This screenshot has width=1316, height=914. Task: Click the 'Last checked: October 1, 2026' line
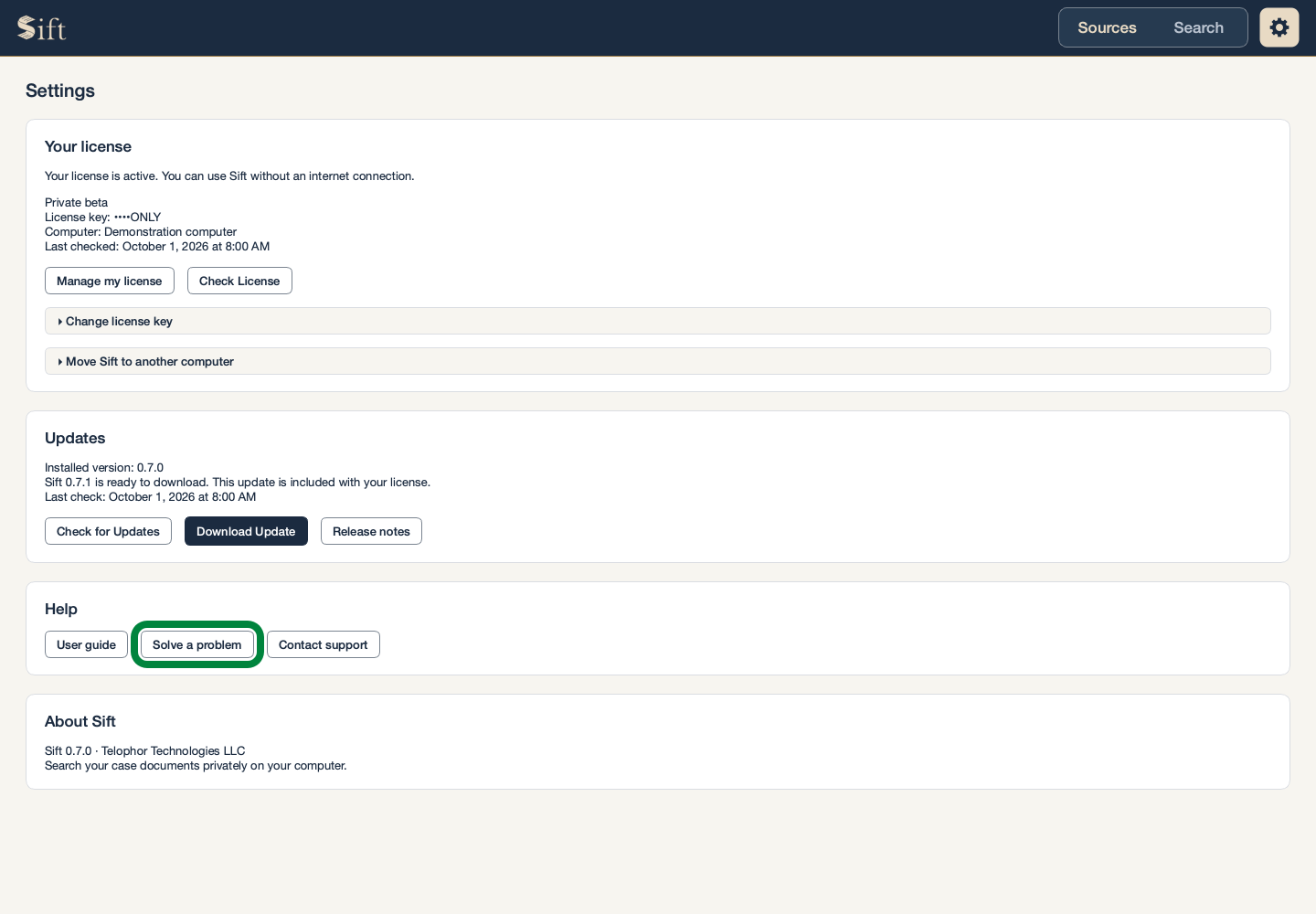(x=157, y=247)
